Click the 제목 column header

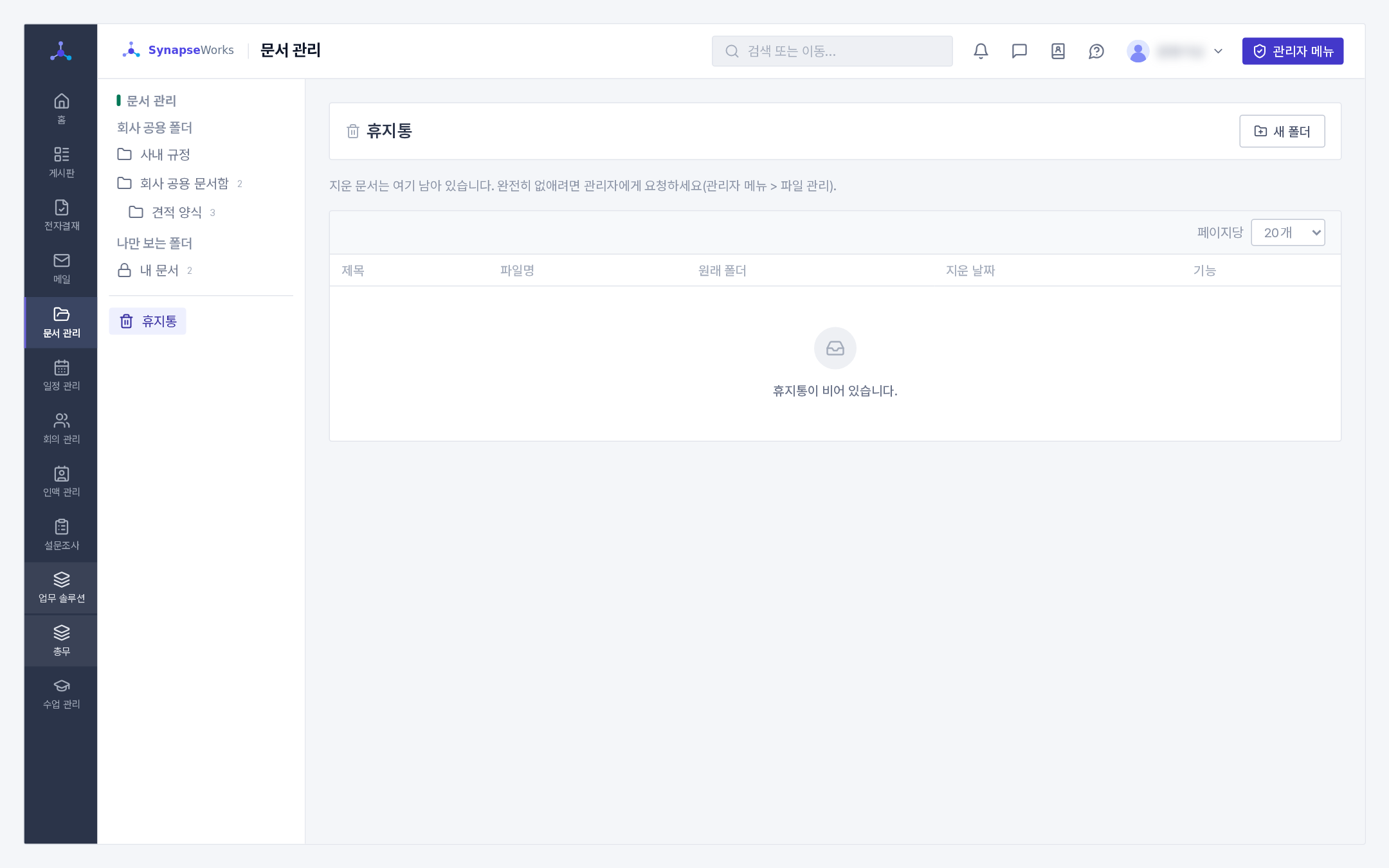coord(353,271)
